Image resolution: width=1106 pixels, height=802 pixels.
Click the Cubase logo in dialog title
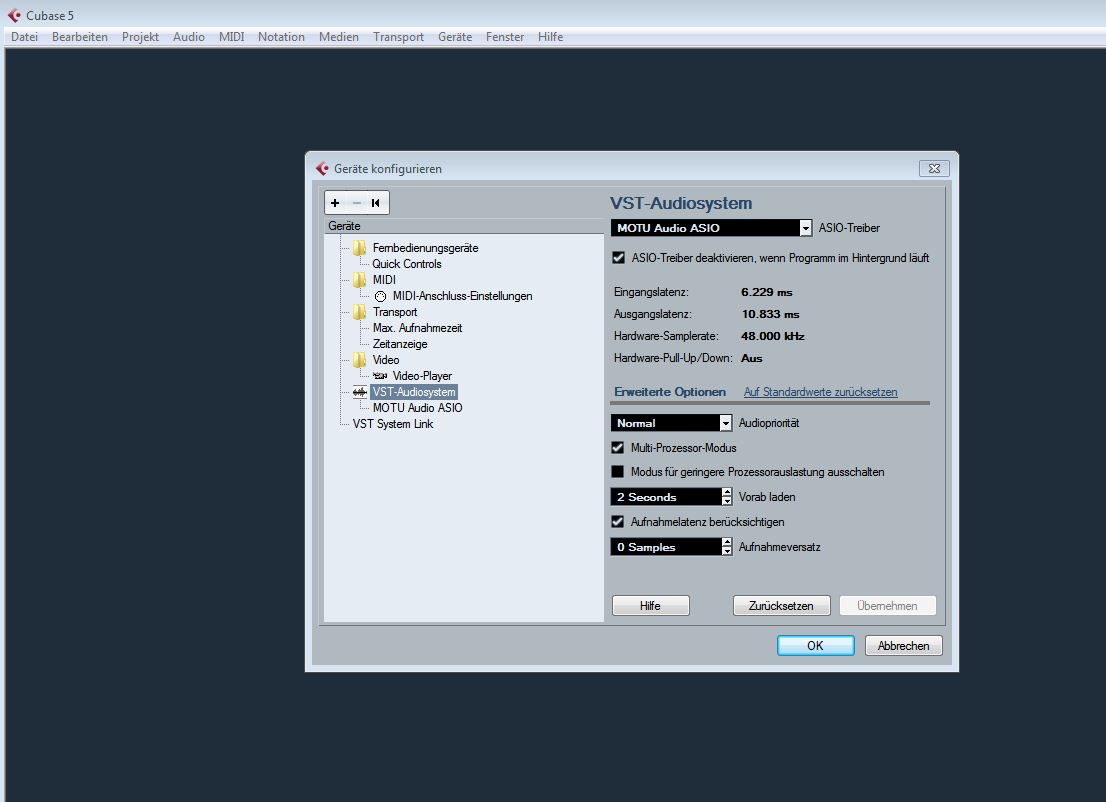click(322, 169)
